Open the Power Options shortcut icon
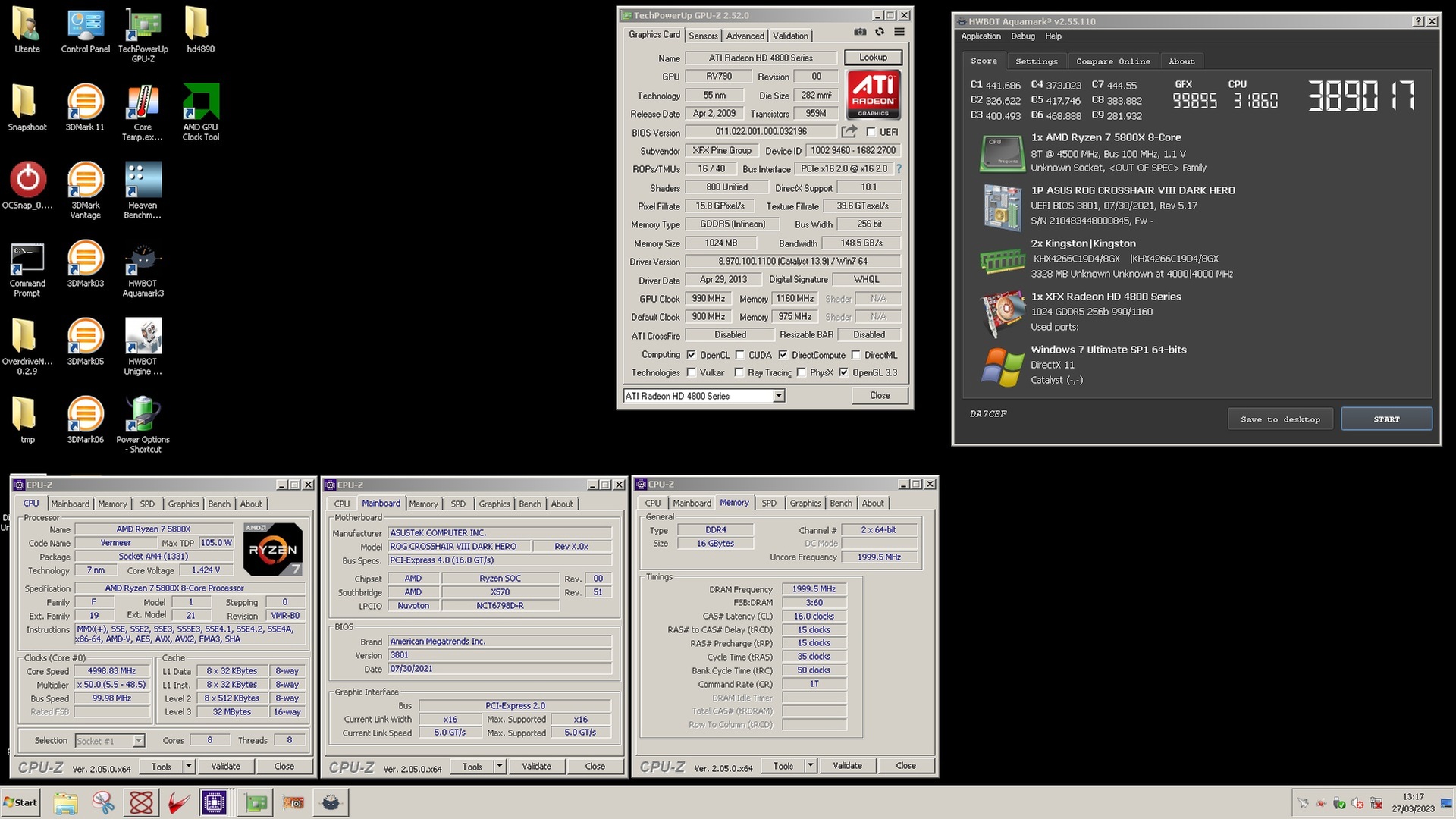The height and width of the screenshot is (819, 1456). tap(143, 425)
